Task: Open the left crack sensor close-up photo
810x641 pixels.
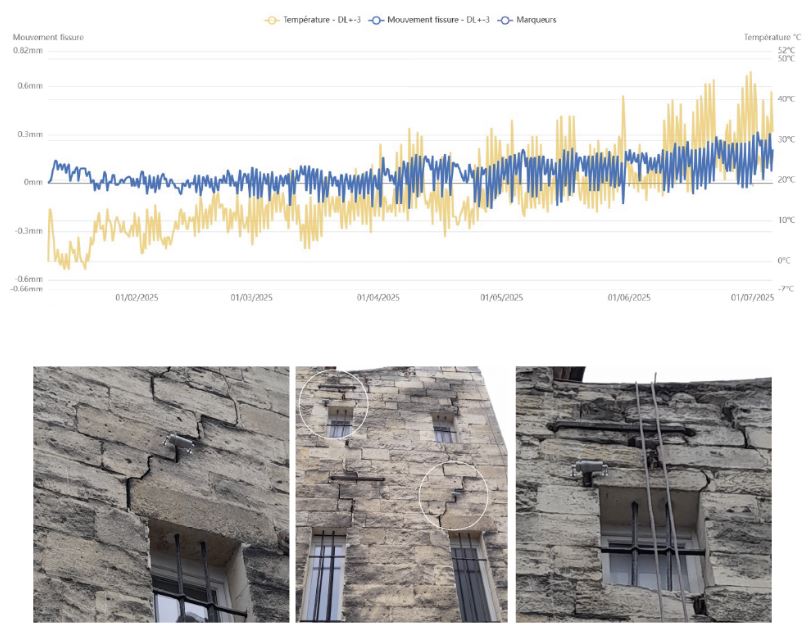Action: point(161,494)
